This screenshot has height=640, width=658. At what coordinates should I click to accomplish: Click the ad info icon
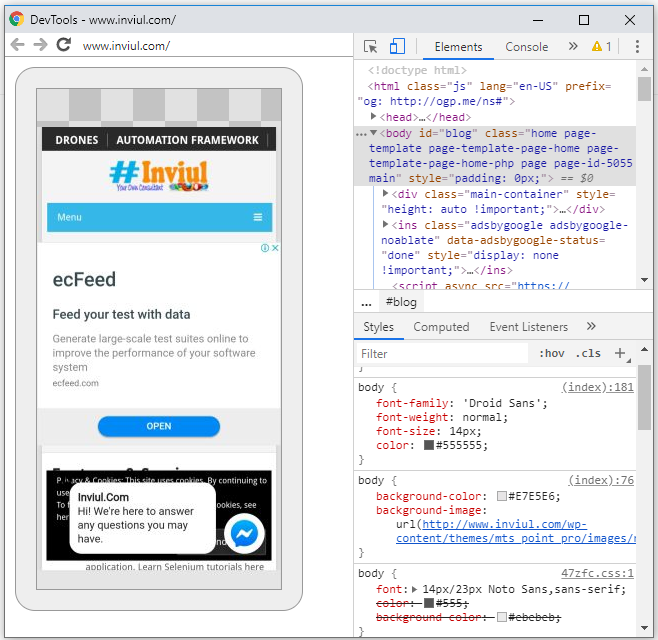pyautogui.click(x=265, y=248)
